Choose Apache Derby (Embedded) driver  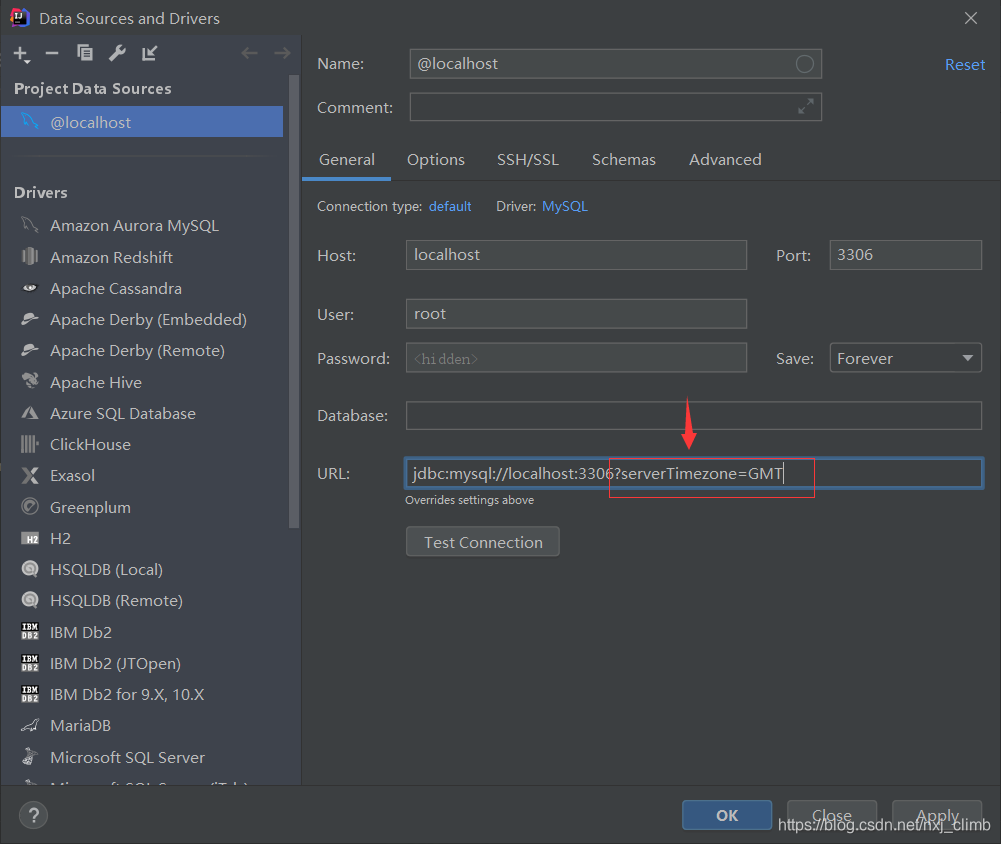[148, 319]
